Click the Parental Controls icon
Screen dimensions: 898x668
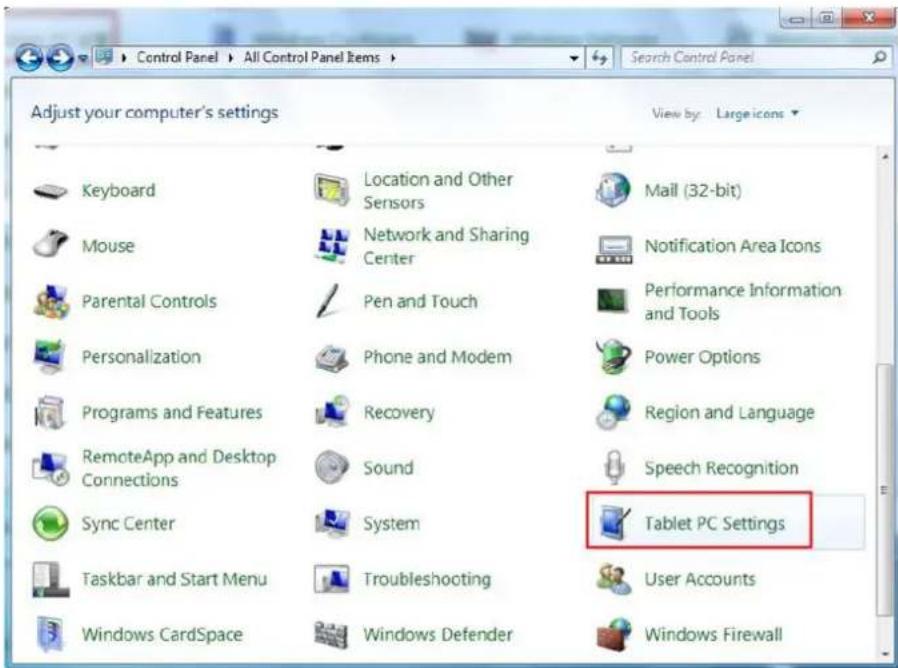(x=52, y=302)
